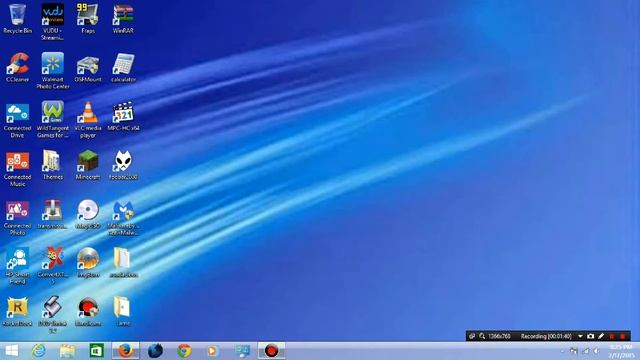Show hidden system tray icons
640x360 pixels.
[562, 351]
